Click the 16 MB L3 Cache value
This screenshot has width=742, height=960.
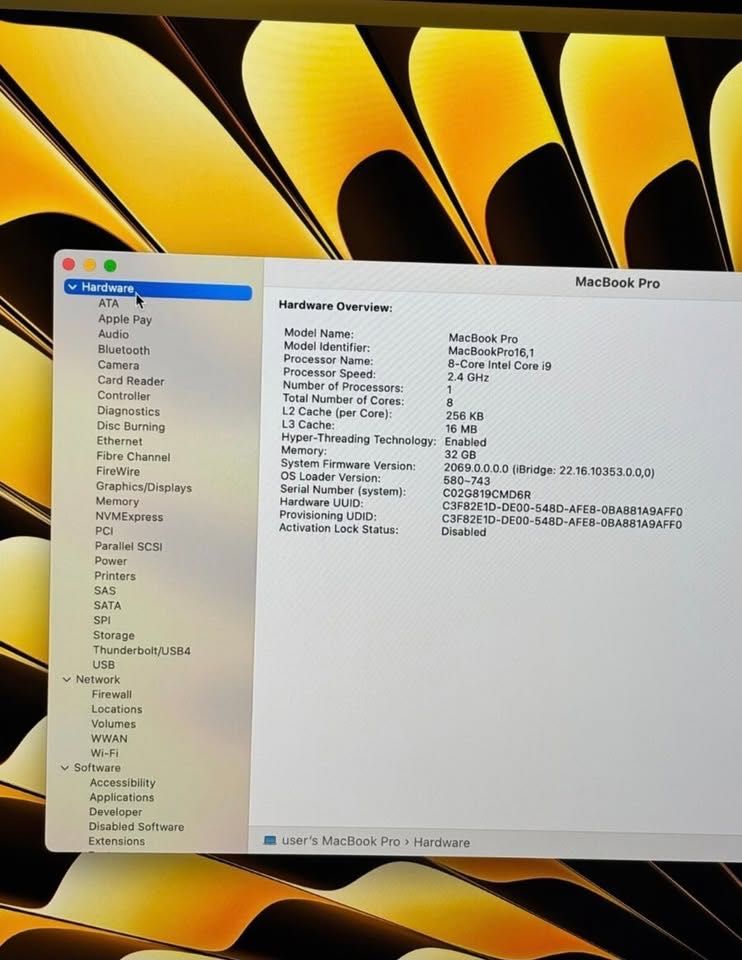point(461,429)
